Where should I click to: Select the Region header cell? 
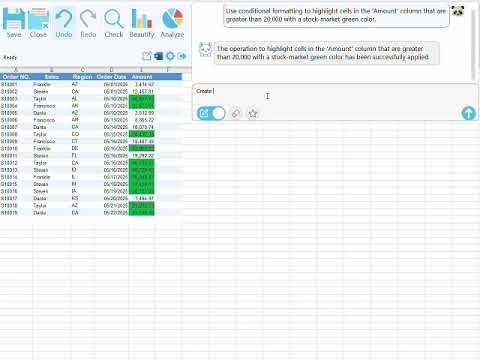click(82, 77)
